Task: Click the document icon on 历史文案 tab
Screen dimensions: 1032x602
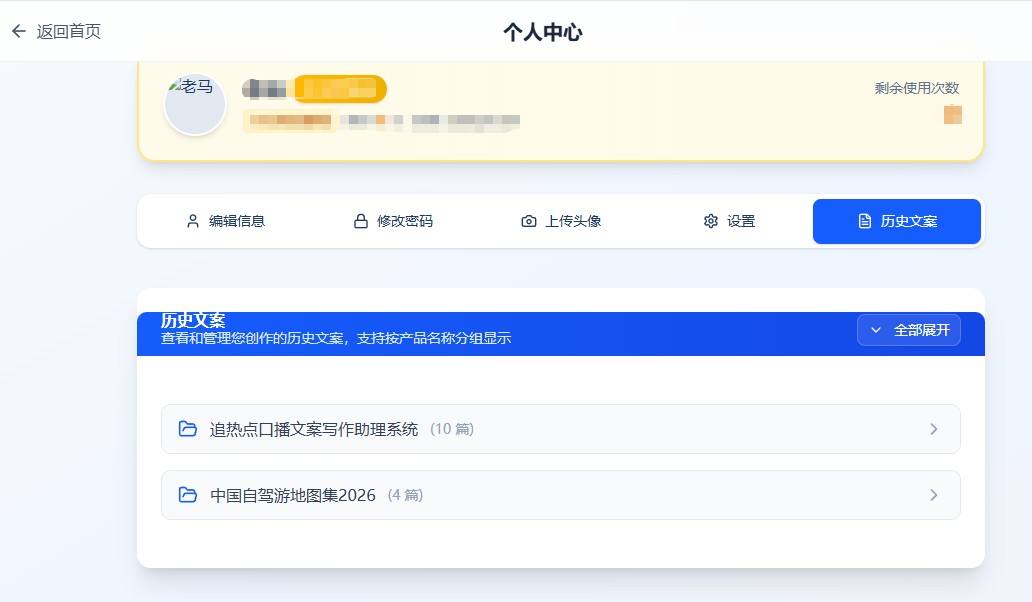Action: [x=865, y=221]
